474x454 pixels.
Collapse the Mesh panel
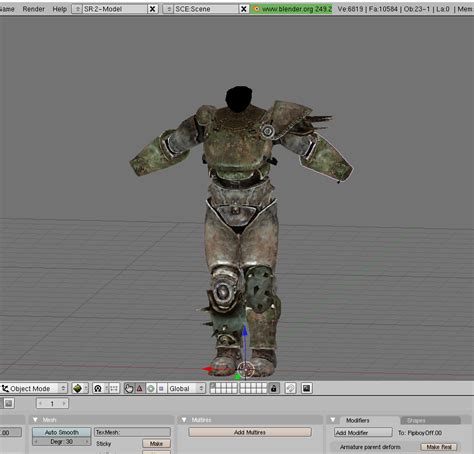tap(35, 420)
